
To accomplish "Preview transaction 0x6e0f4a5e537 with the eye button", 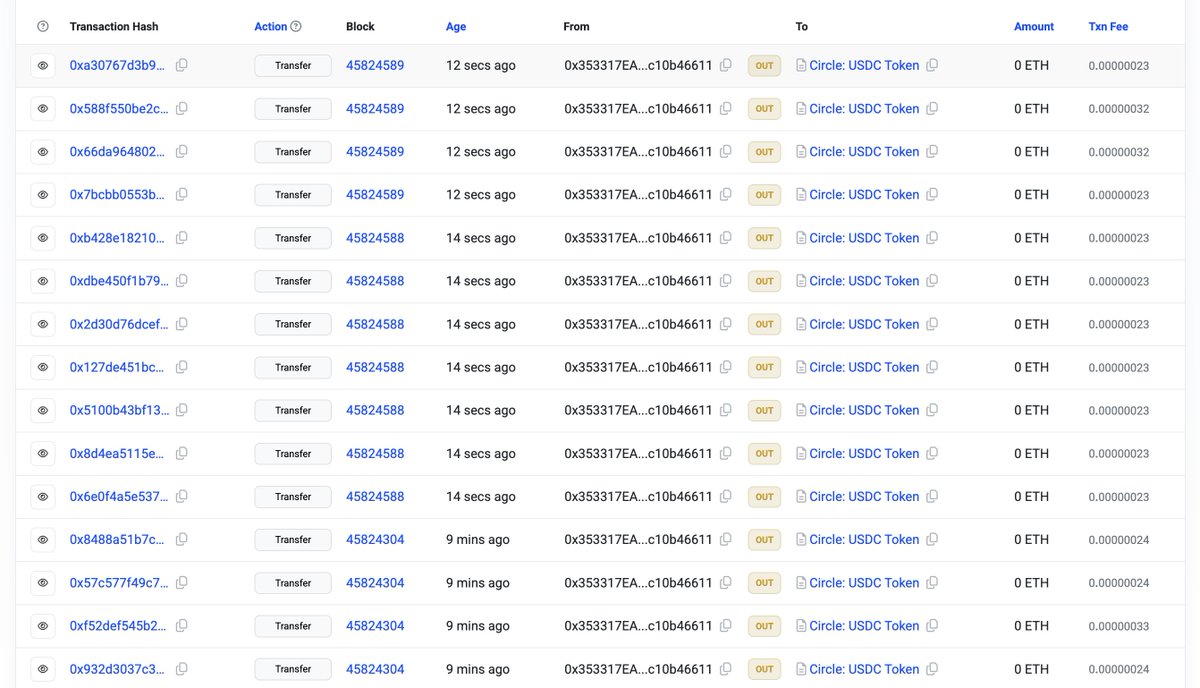I will point(43,496).
